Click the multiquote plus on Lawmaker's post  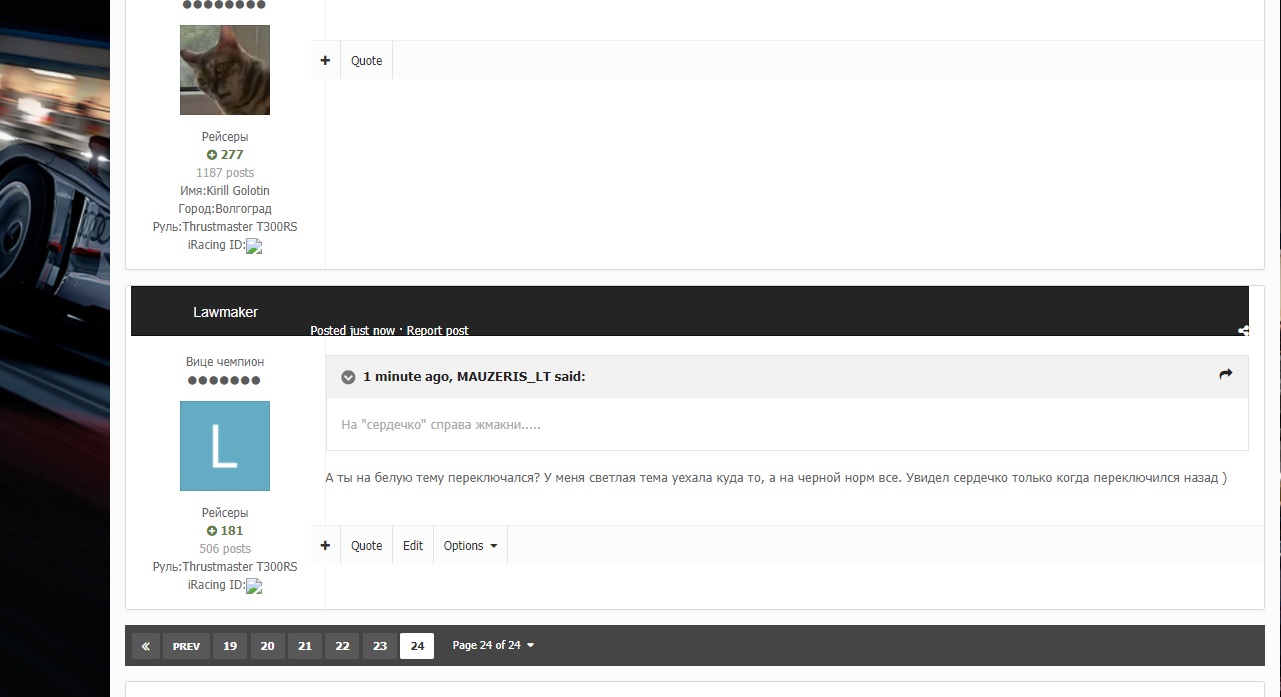(325, 546)
